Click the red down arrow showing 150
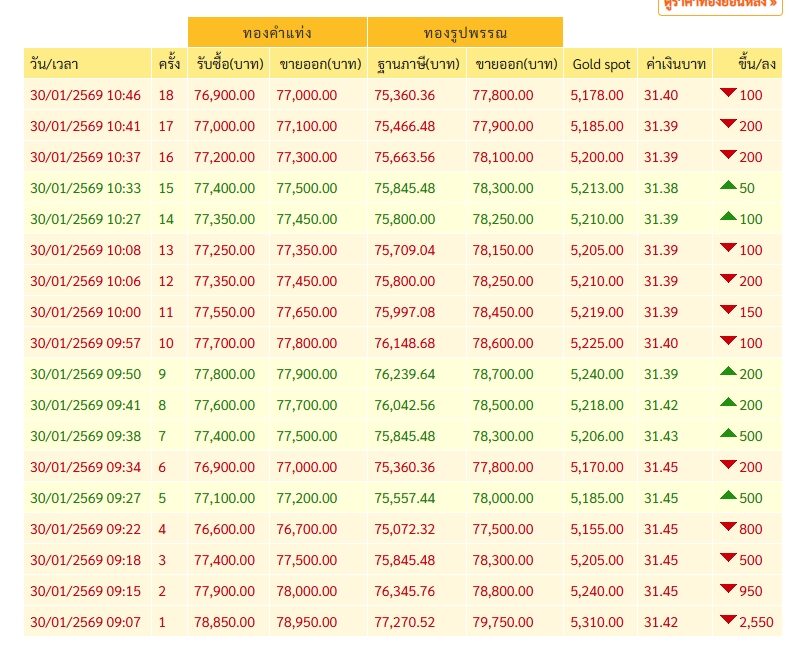Image resolution: width=789 pixels, height=662 pixels. click(728, 312)
